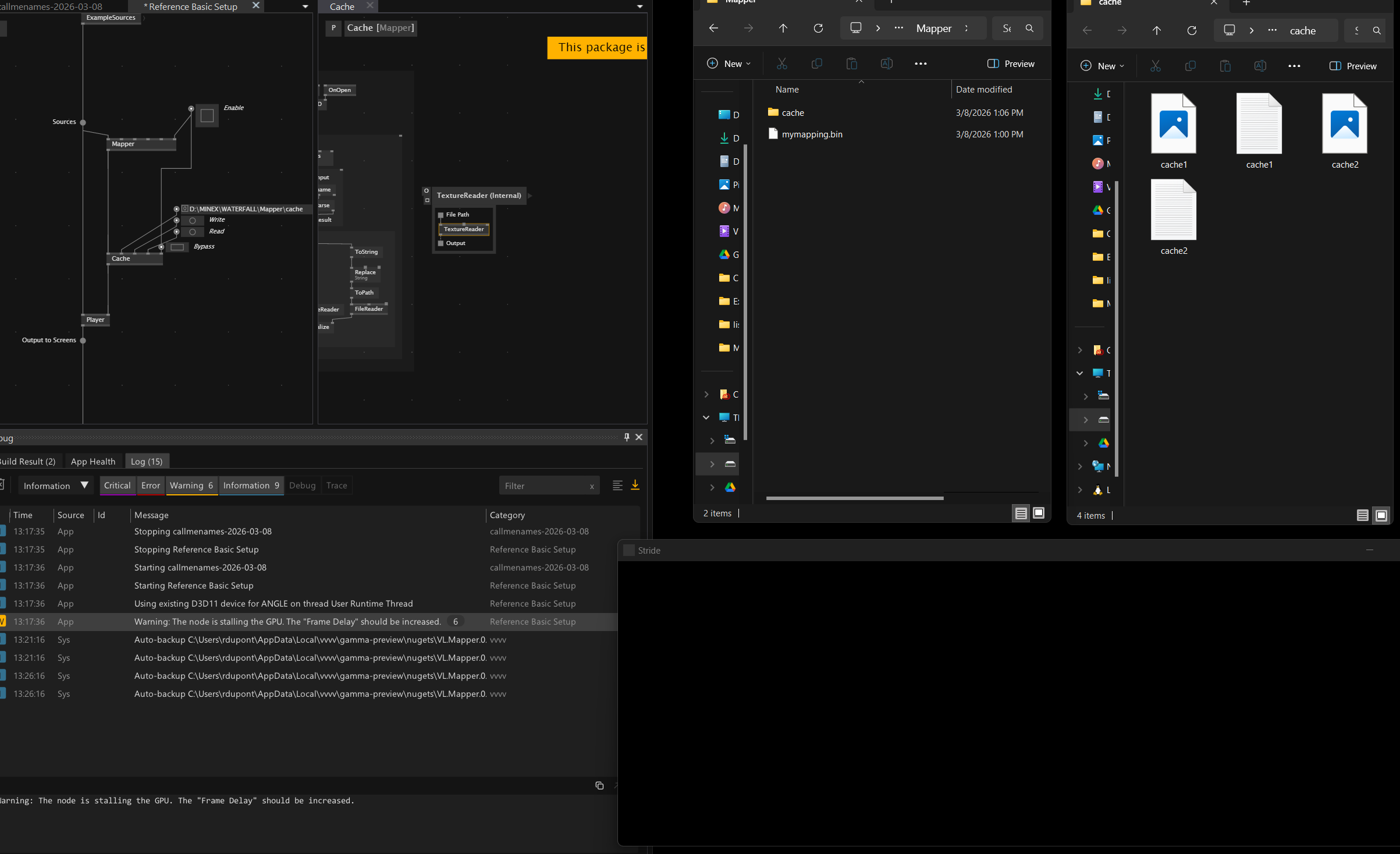Toggle the Enable checkbox on Mapper node
Image resolution: width=1400 pixels, height=854 pixels.
[x=207, y=116]
